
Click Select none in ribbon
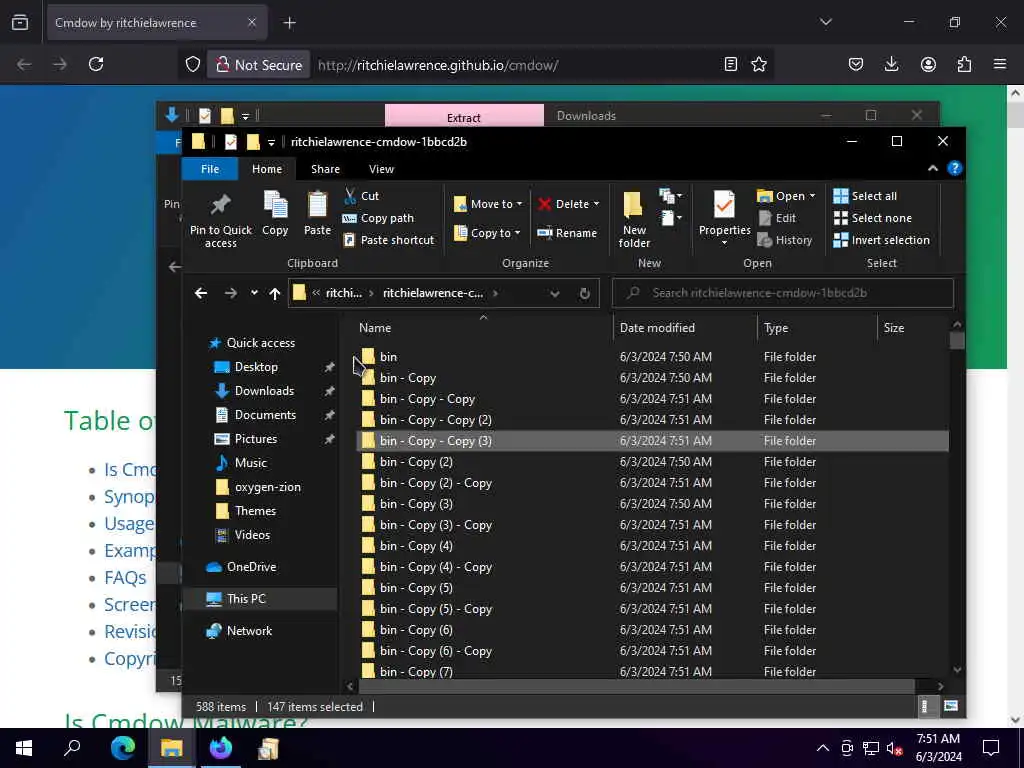[872, 218]
